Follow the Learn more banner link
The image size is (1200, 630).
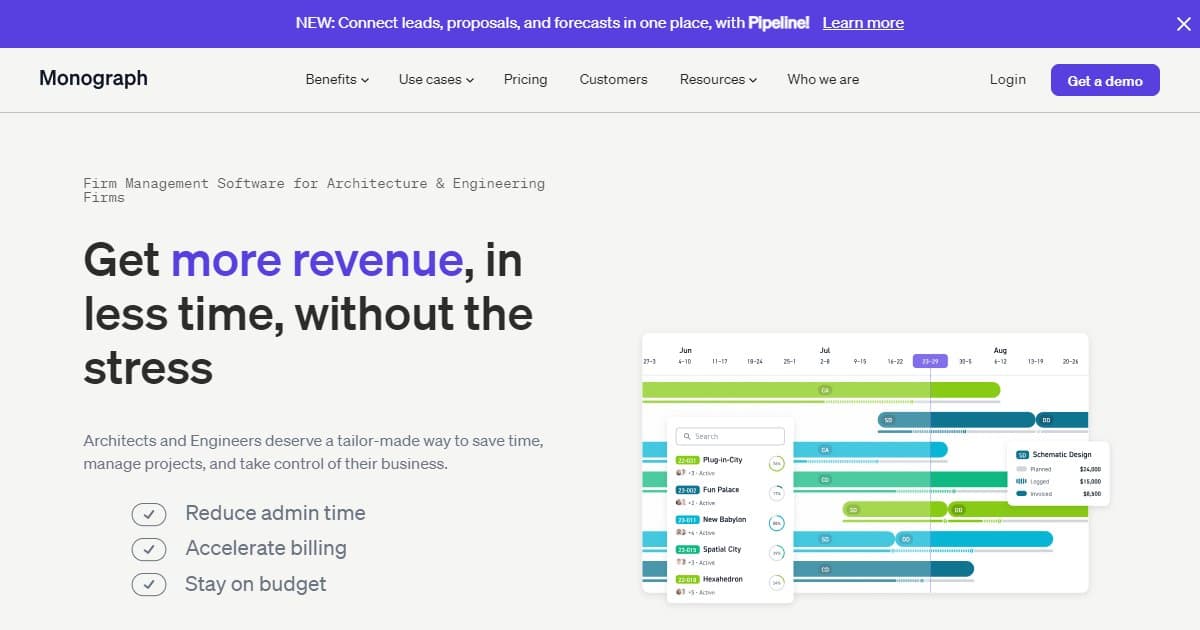coord(863,23)
